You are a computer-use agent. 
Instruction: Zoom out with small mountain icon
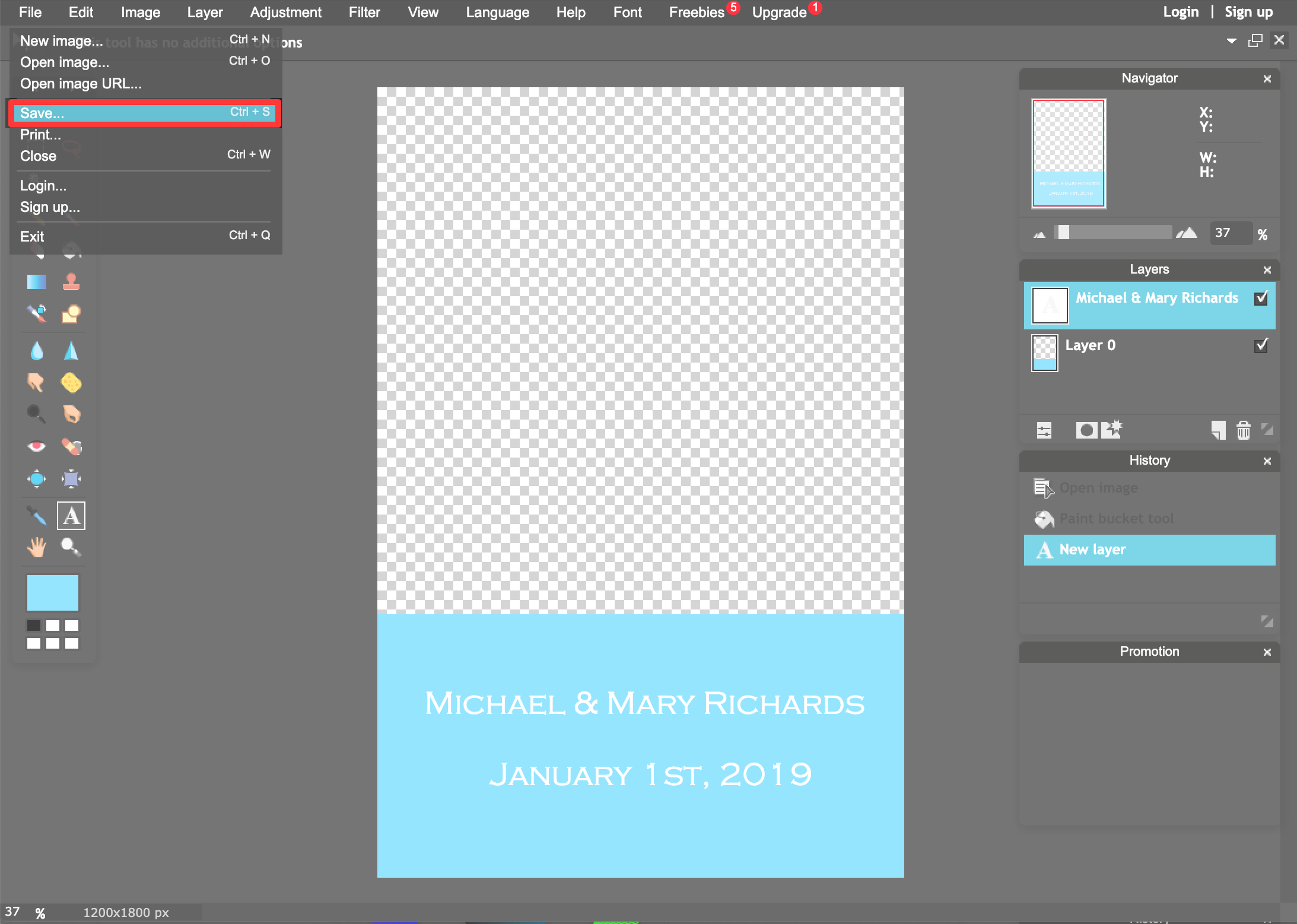tap(1039, 235)
